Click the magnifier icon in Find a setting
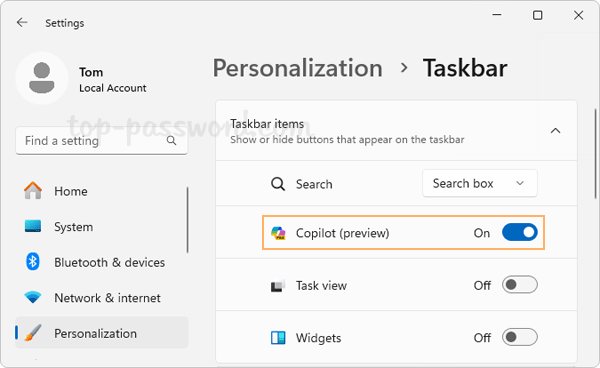Viewport: 600px width, 368px height. (172, 141)
